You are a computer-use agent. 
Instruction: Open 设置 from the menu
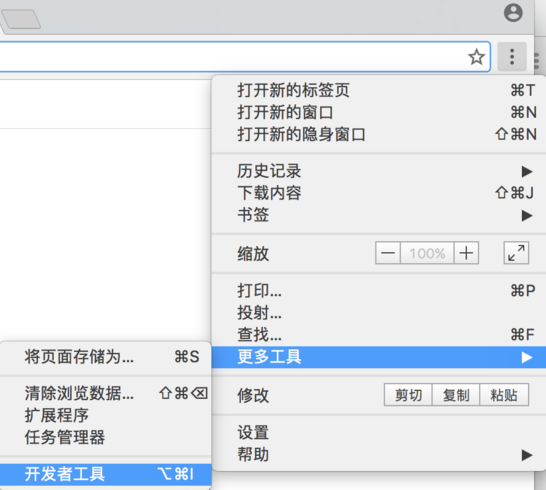coord(379,433)
